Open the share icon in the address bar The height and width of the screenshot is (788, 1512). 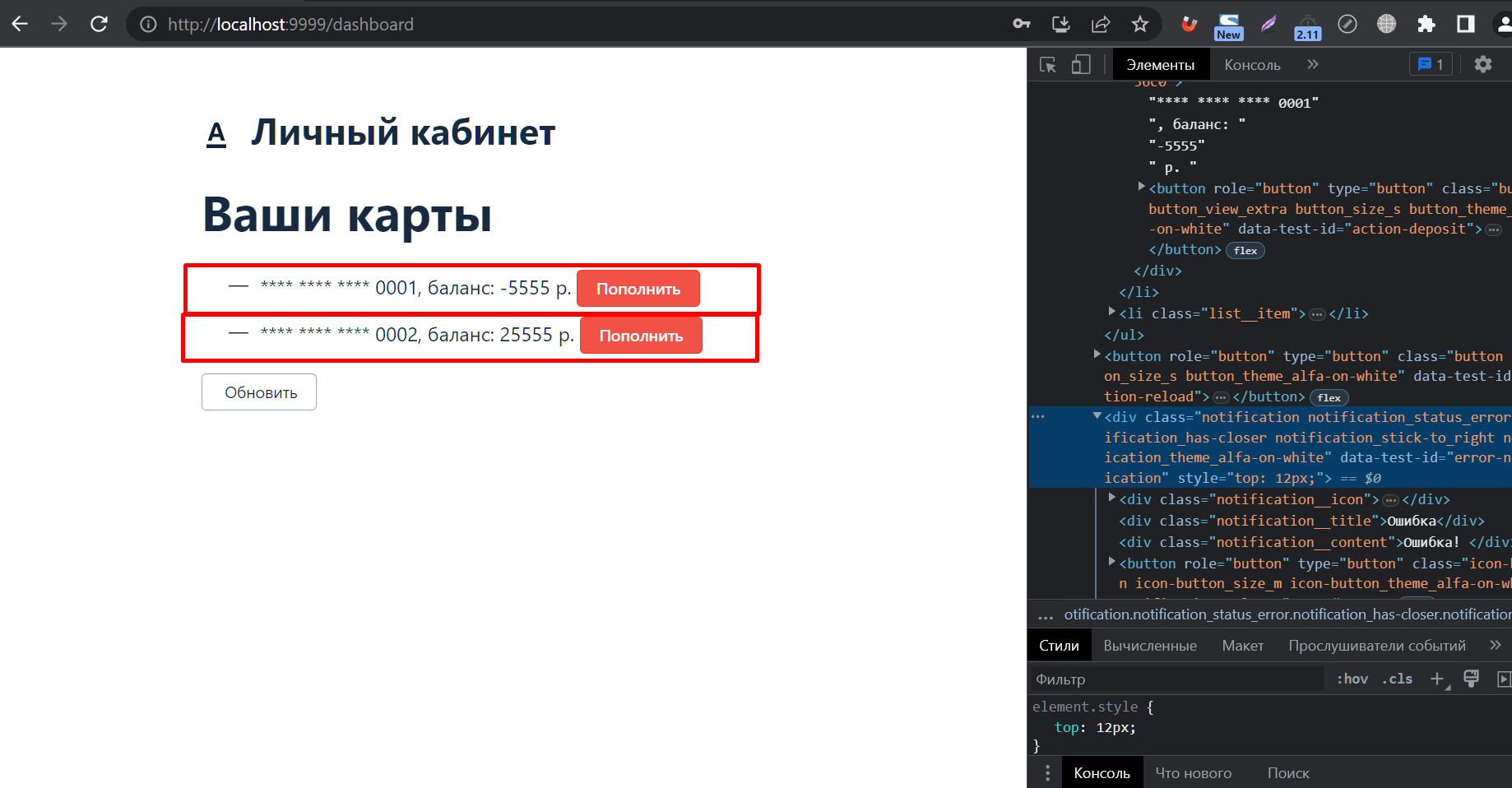pyautogui.click(x=1101, y=24)
